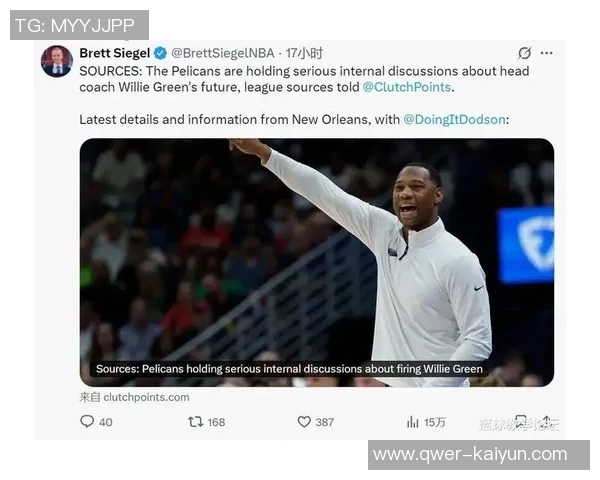Open the view analytics bar chart icon
The image size is (600, 480).
412,422
